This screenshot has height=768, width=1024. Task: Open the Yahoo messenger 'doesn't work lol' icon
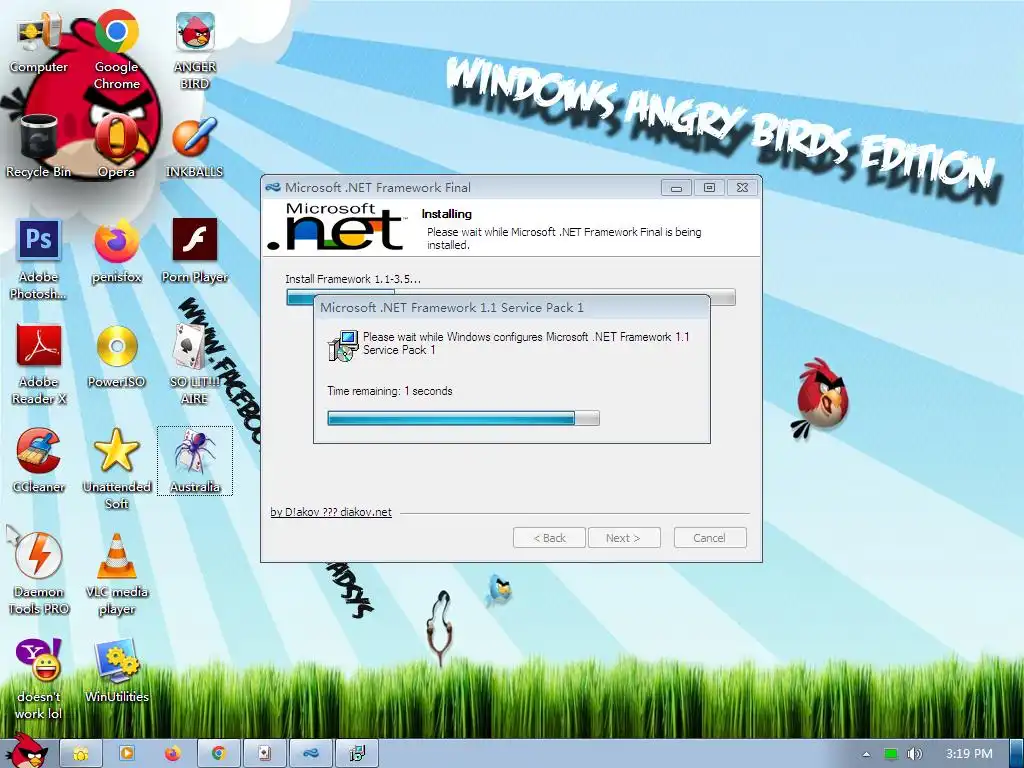pyautogui.click(x=39, y=679)
